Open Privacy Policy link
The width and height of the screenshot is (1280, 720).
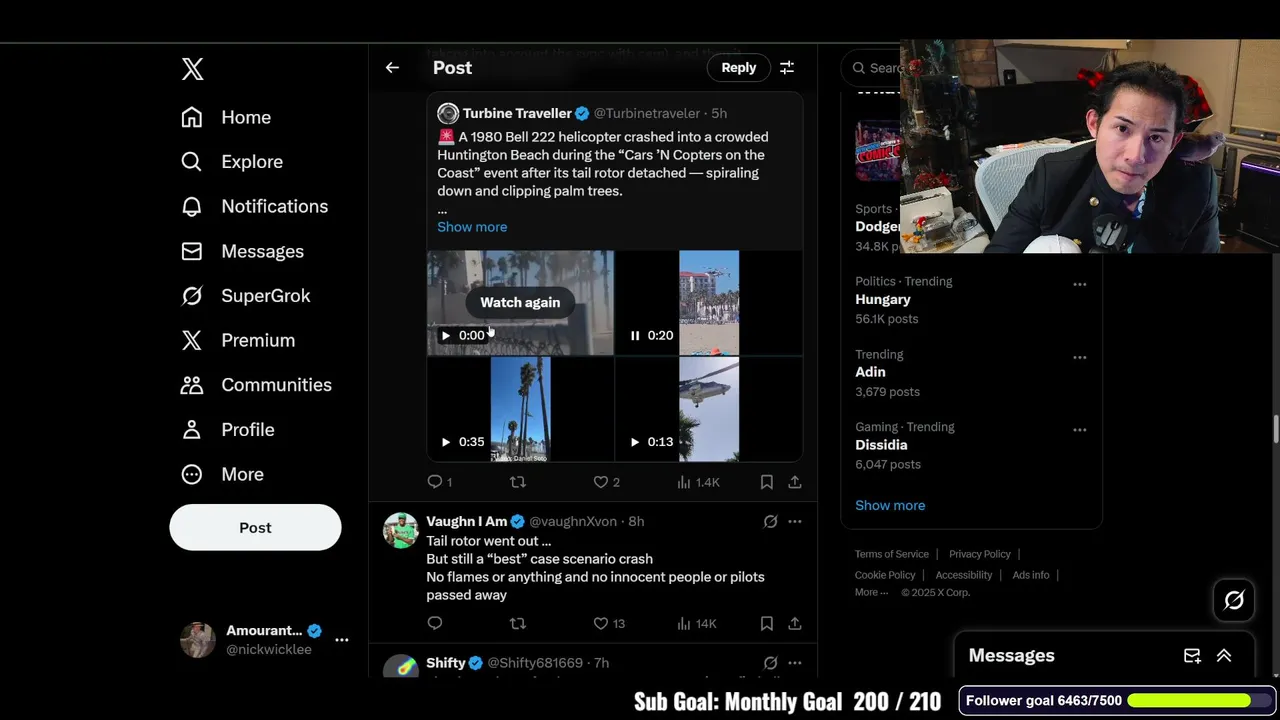point(980,554)
